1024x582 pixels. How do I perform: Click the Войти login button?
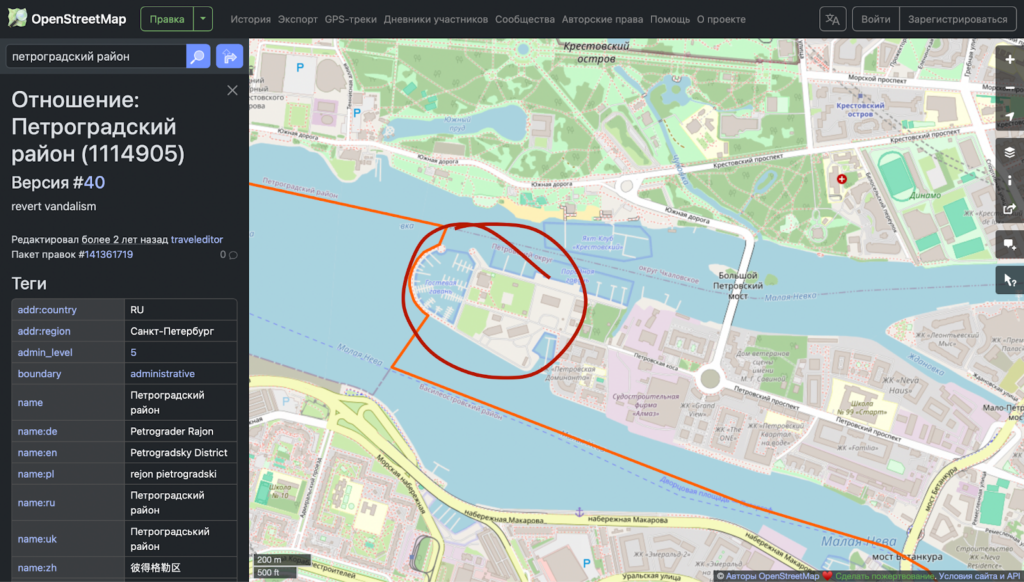tap(875, 19)
